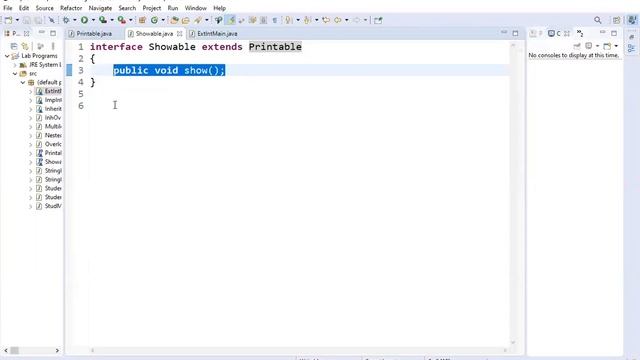Open the Navigate menu

coord(100,8)
